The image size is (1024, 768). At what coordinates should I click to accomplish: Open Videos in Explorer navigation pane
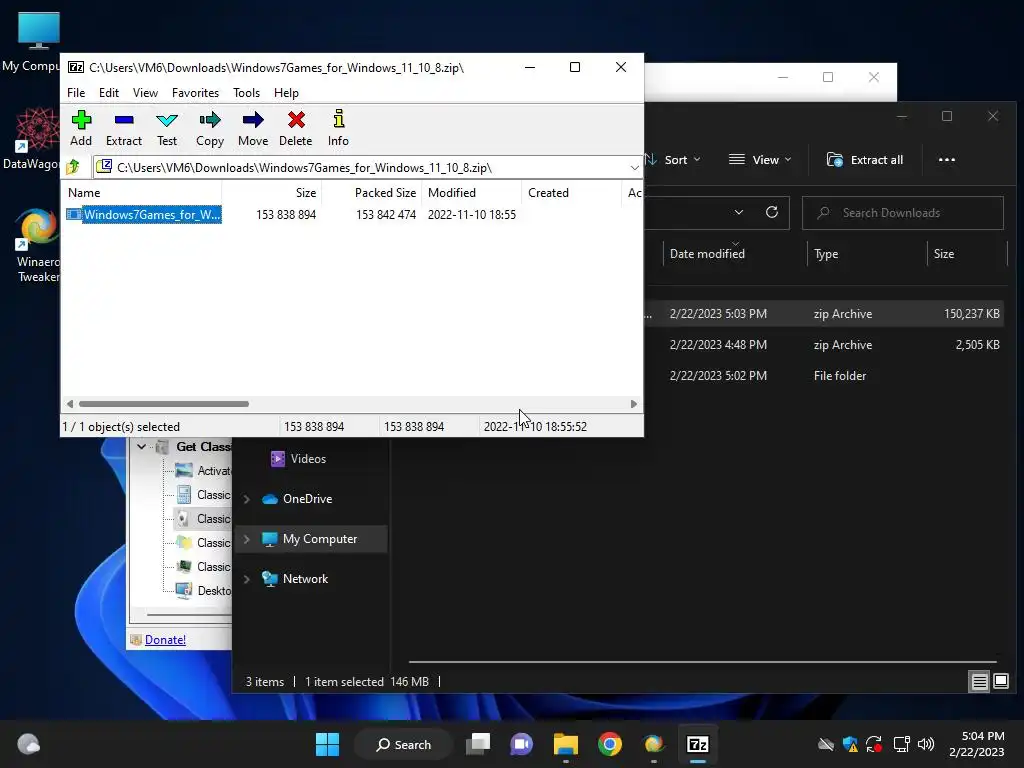(x=298, y=458)
